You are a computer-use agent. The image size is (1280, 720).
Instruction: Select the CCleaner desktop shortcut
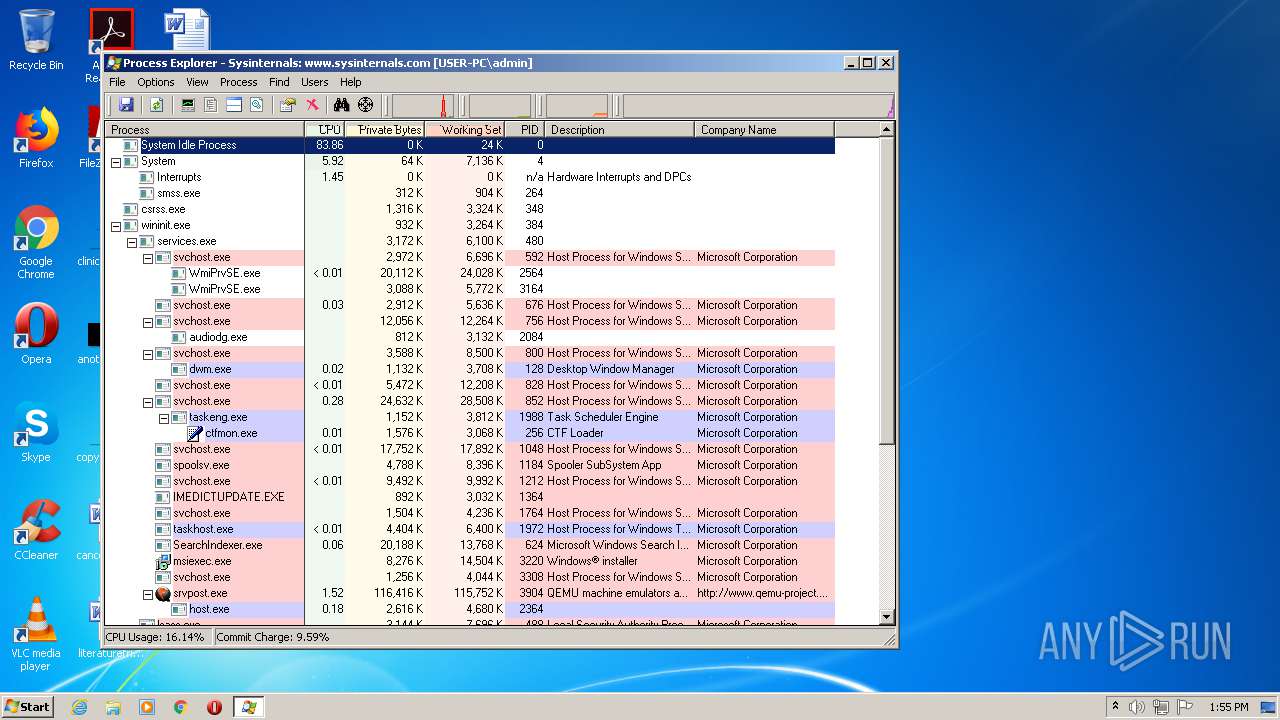[x=36, y=530]
